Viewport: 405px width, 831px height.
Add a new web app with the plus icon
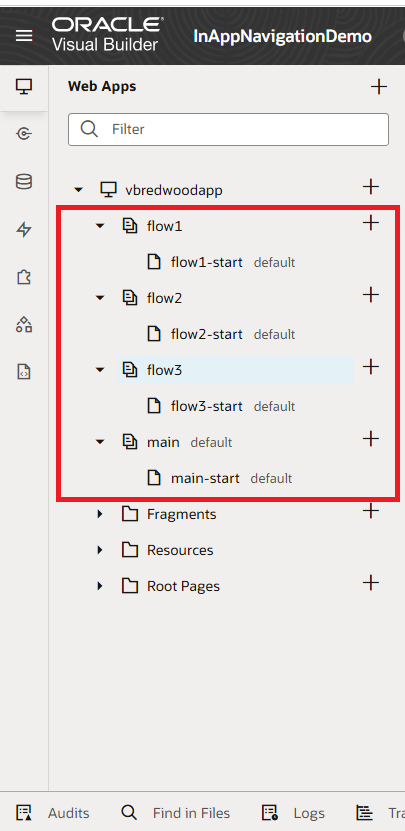pyautogui.click(x=379, y=86)
